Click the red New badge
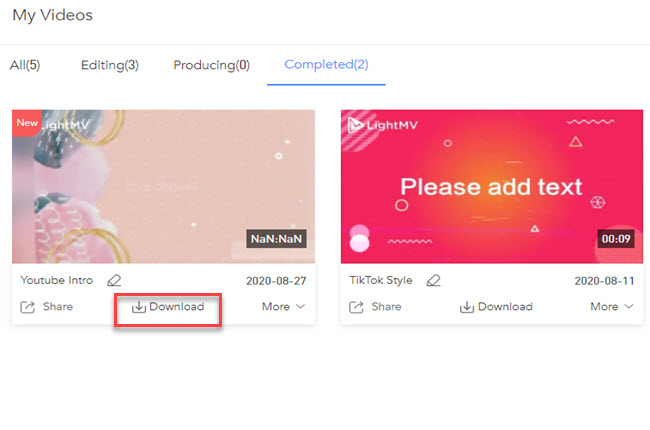This screenshot has width=650, height=430. tap(27, 122)
